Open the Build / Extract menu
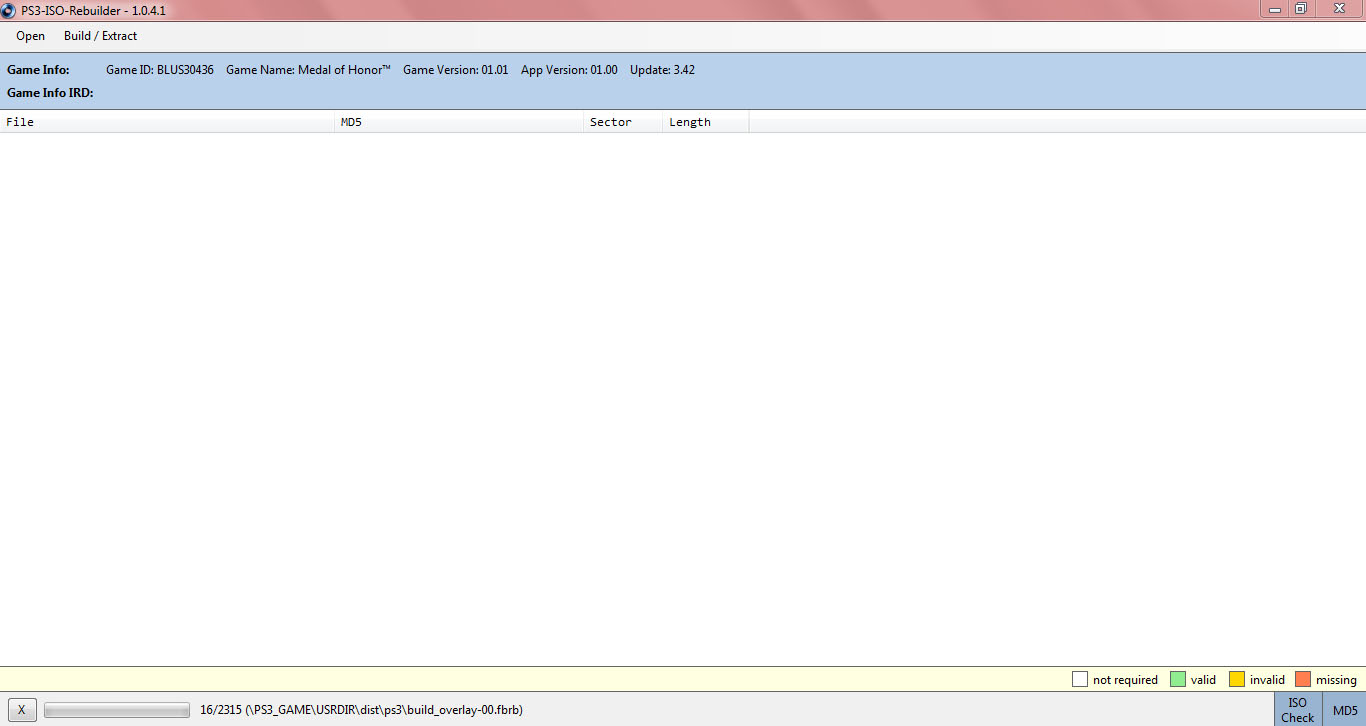1366x726 pixels. click(100, 36)
